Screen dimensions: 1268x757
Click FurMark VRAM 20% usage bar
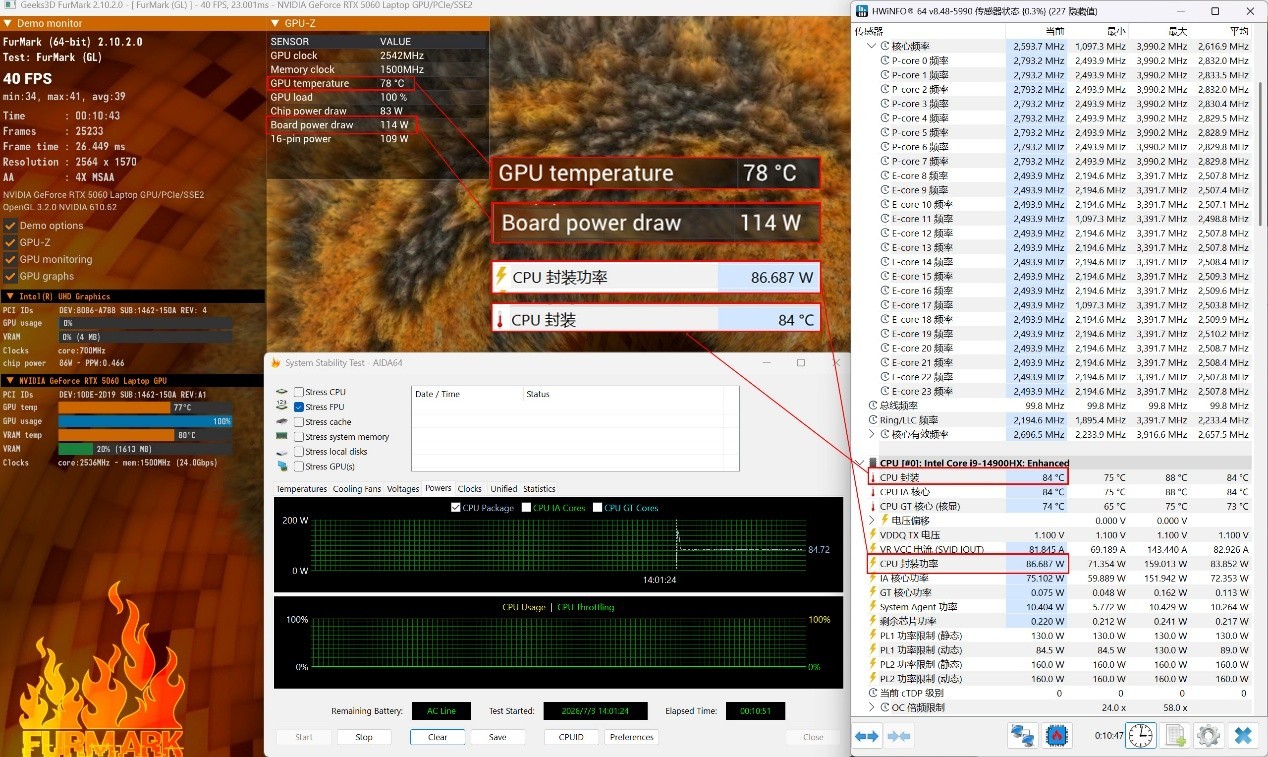145,449
